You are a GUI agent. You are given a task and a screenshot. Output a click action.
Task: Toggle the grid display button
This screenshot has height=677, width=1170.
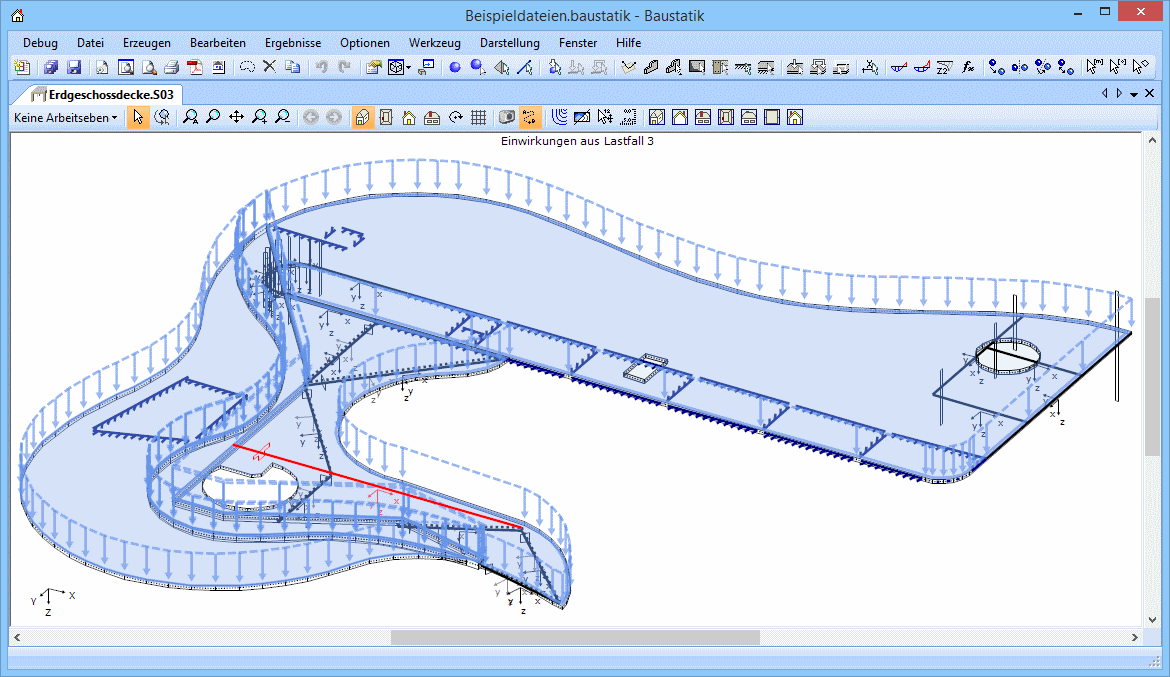(478, 117)
